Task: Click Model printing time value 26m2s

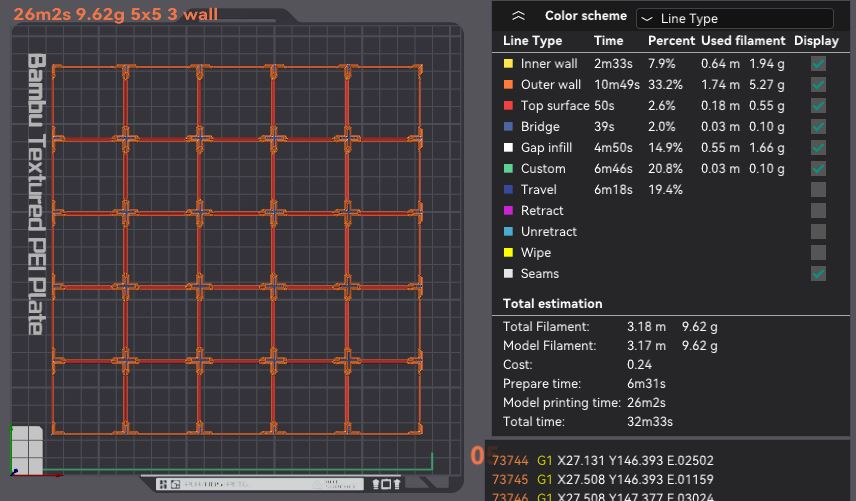Action: [646, 403]
